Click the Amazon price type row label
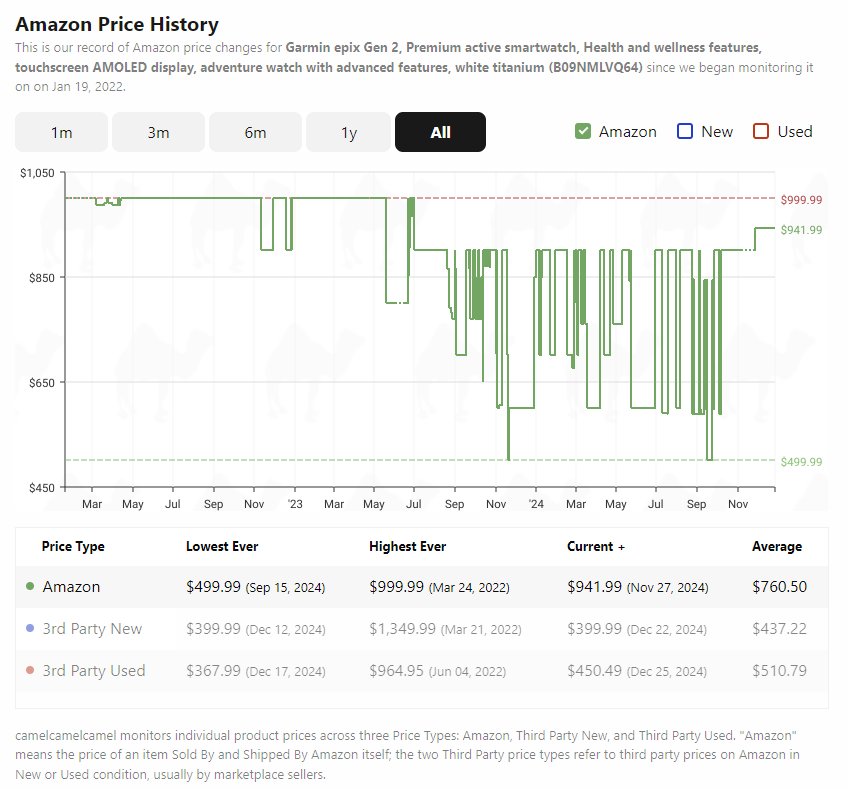 [71, 587]
